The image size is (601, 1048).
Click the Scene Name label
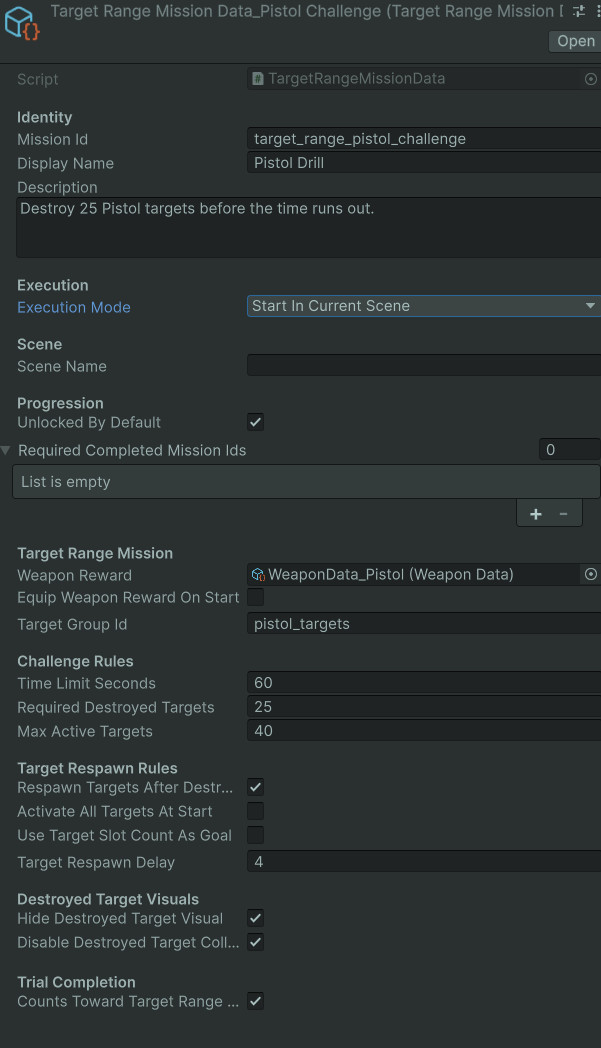[62, 366]
